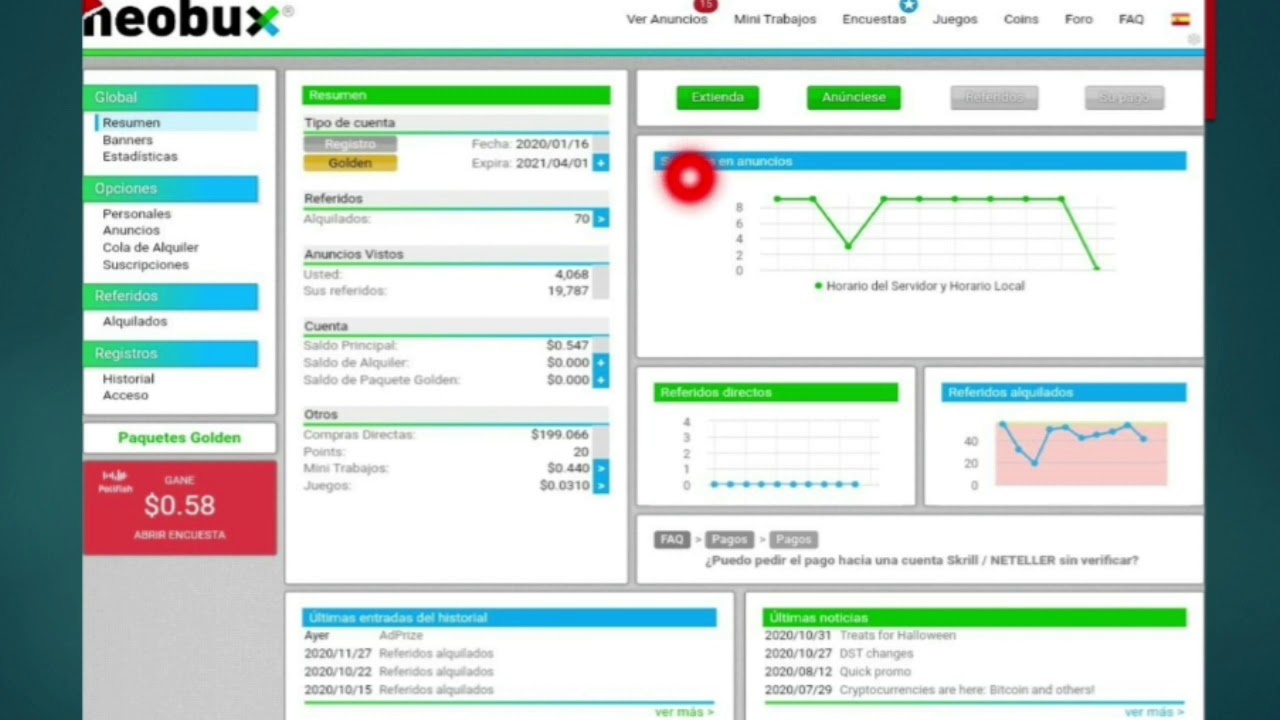Open Coins page

(x=1021, y=19)
